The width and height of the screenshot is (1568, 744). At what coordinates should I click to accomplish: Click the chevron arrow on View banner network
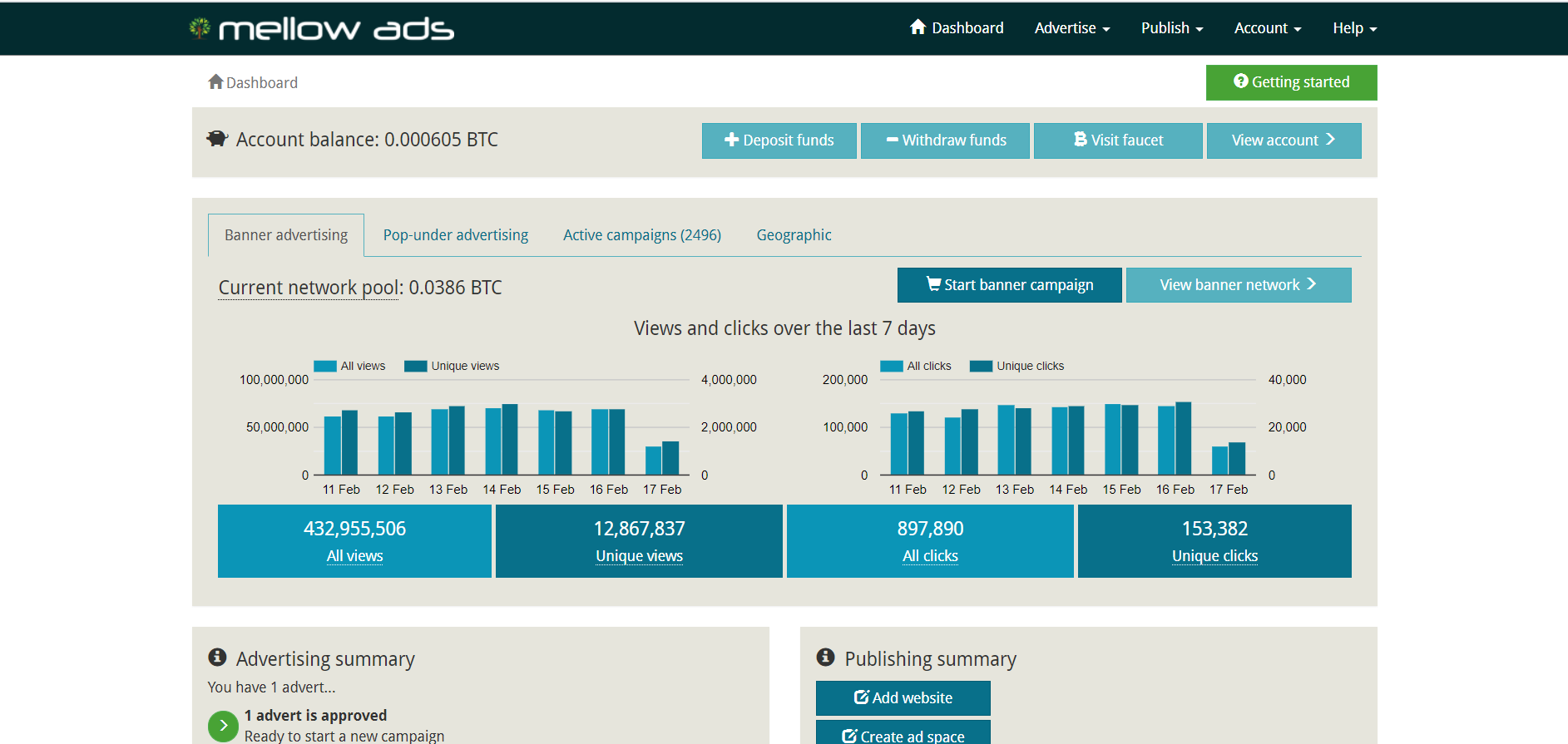[1312, 283]
